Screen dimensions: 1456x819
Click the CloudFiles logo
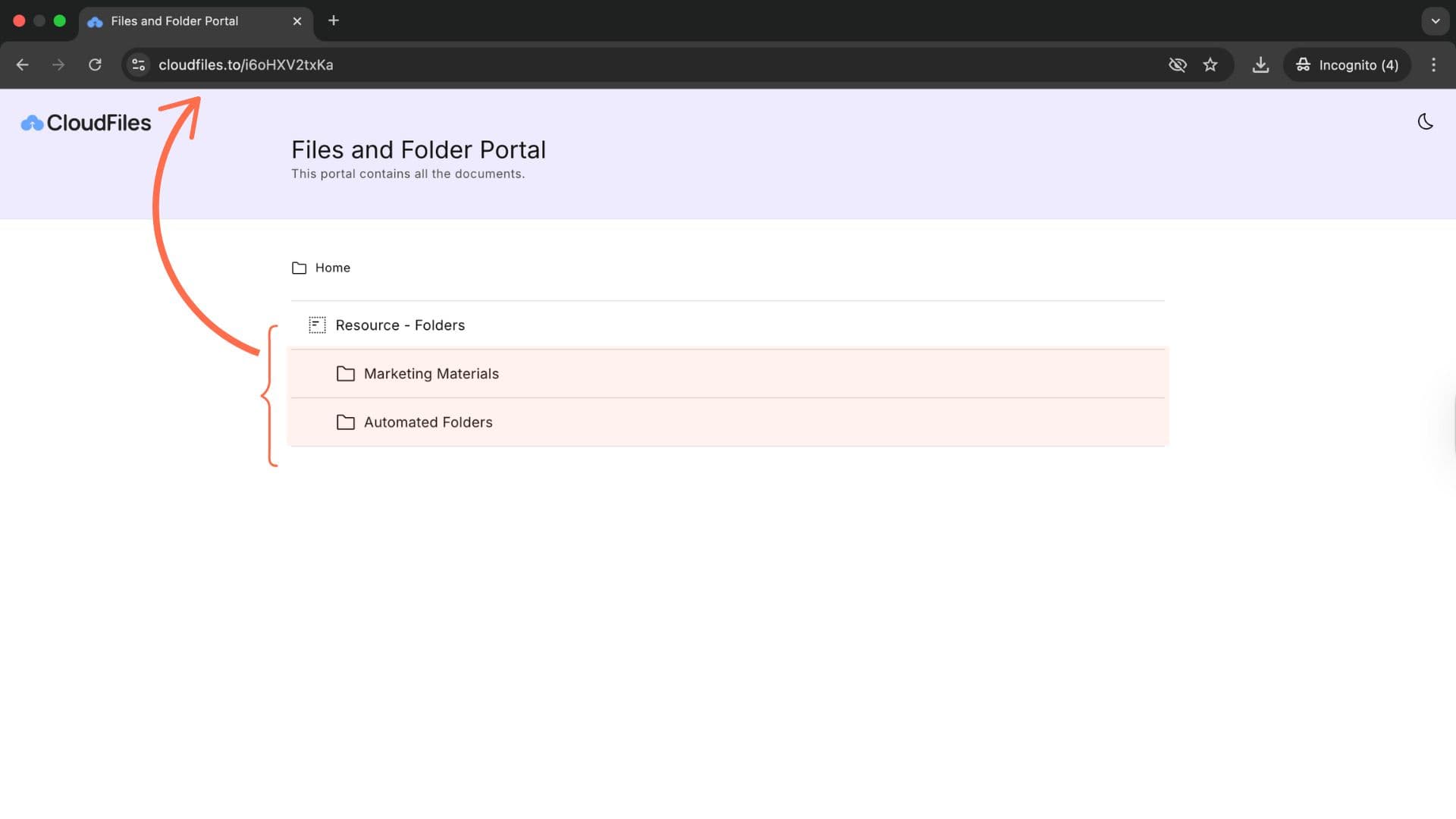86,123
